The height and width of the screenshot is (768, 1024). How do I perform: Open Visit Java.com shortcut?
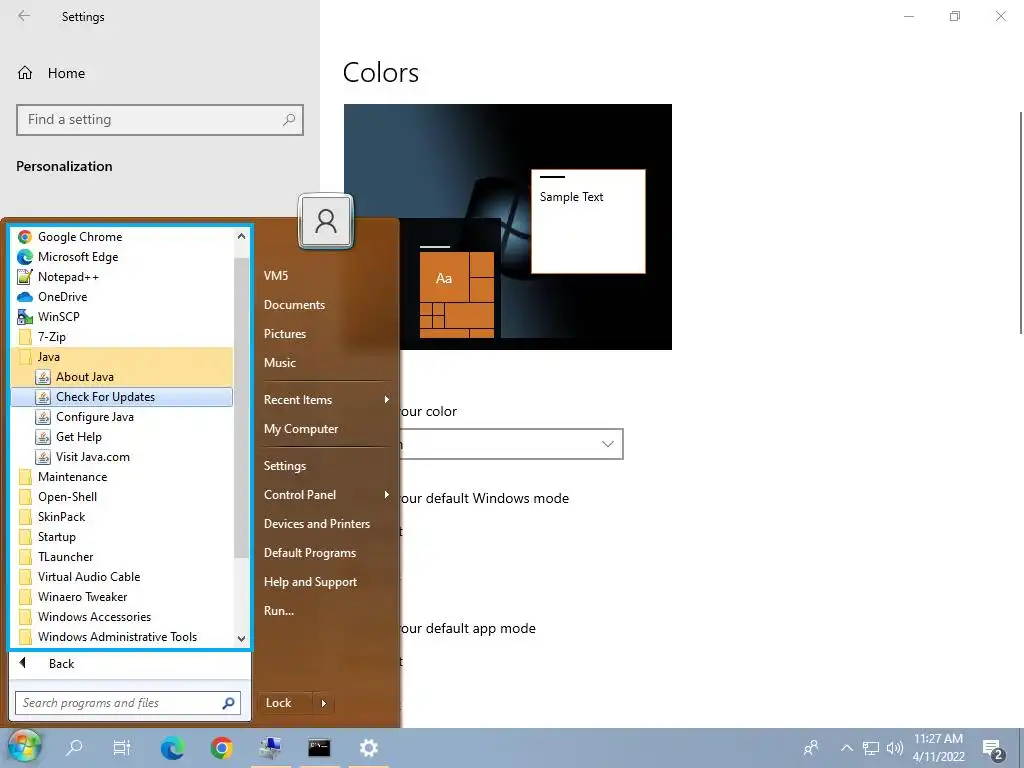pyautogui.click(x=121, y=457)
